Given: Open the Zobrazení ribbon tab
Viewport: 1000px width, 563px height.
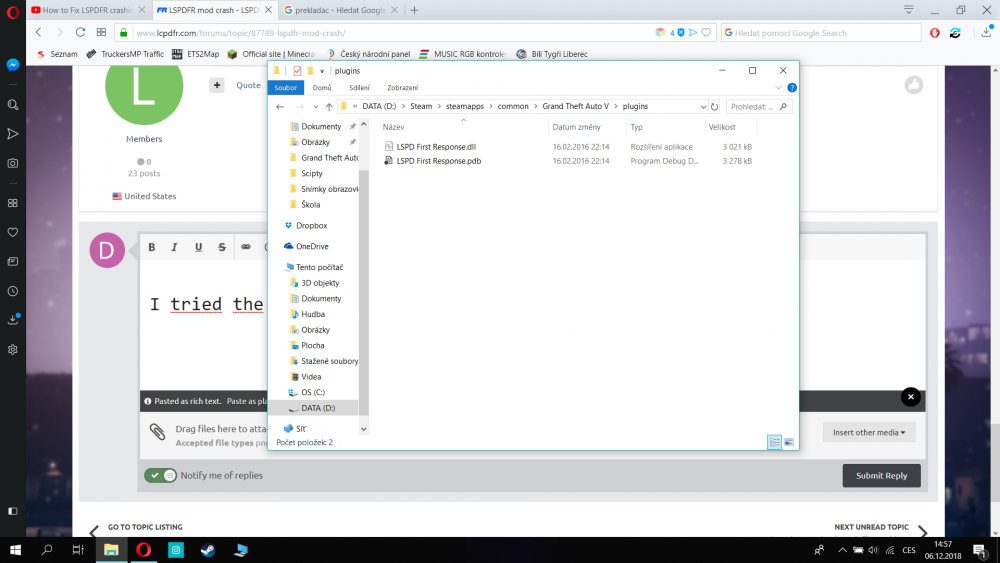Looking at the screenshot, I should [402, 87].
